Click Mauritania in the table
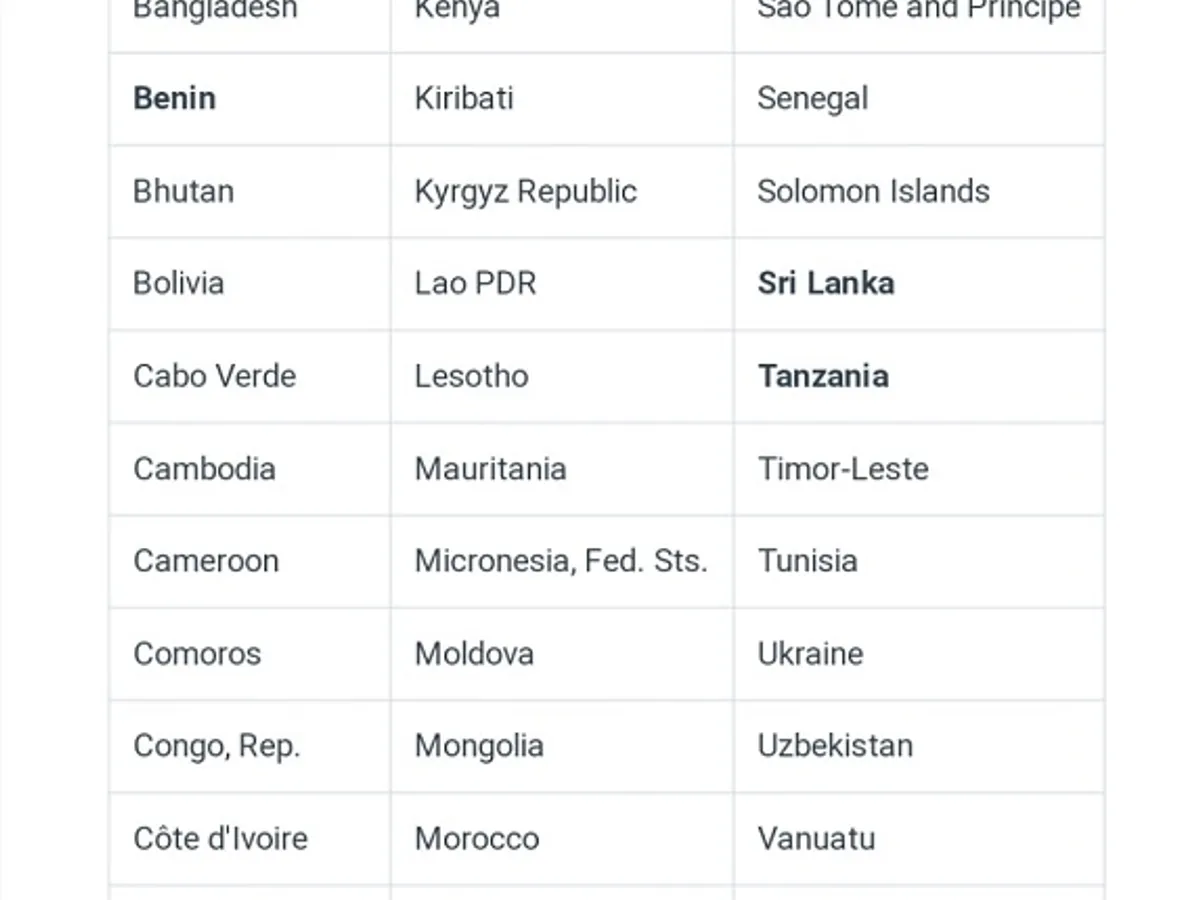This screenshot has height=900, width=1200. (x=490, y=468)
